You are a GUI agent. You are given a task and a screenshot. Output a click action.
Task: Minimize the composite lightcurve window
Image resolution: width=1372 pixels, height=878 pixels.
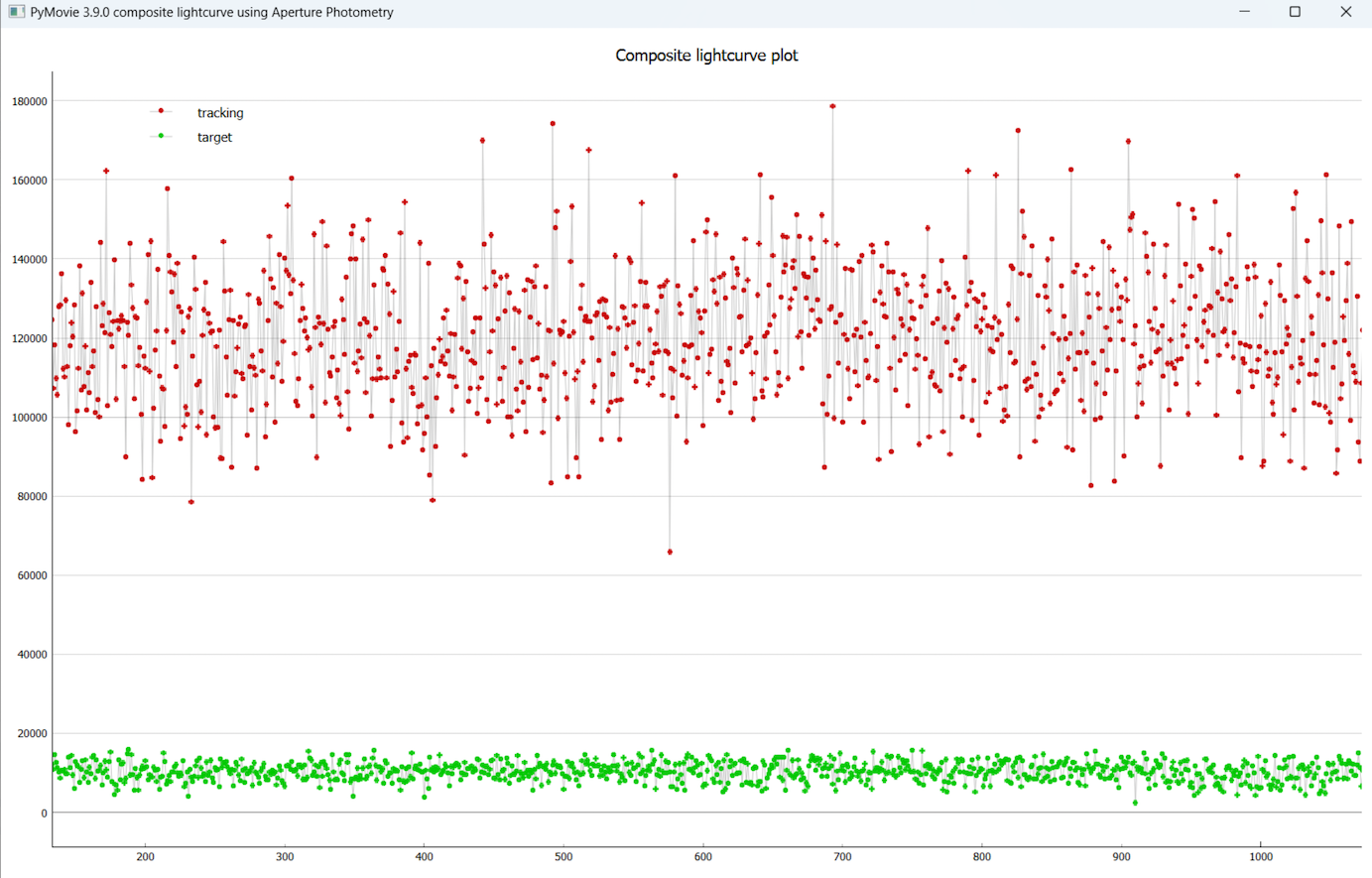click(x=1244, y=12)
